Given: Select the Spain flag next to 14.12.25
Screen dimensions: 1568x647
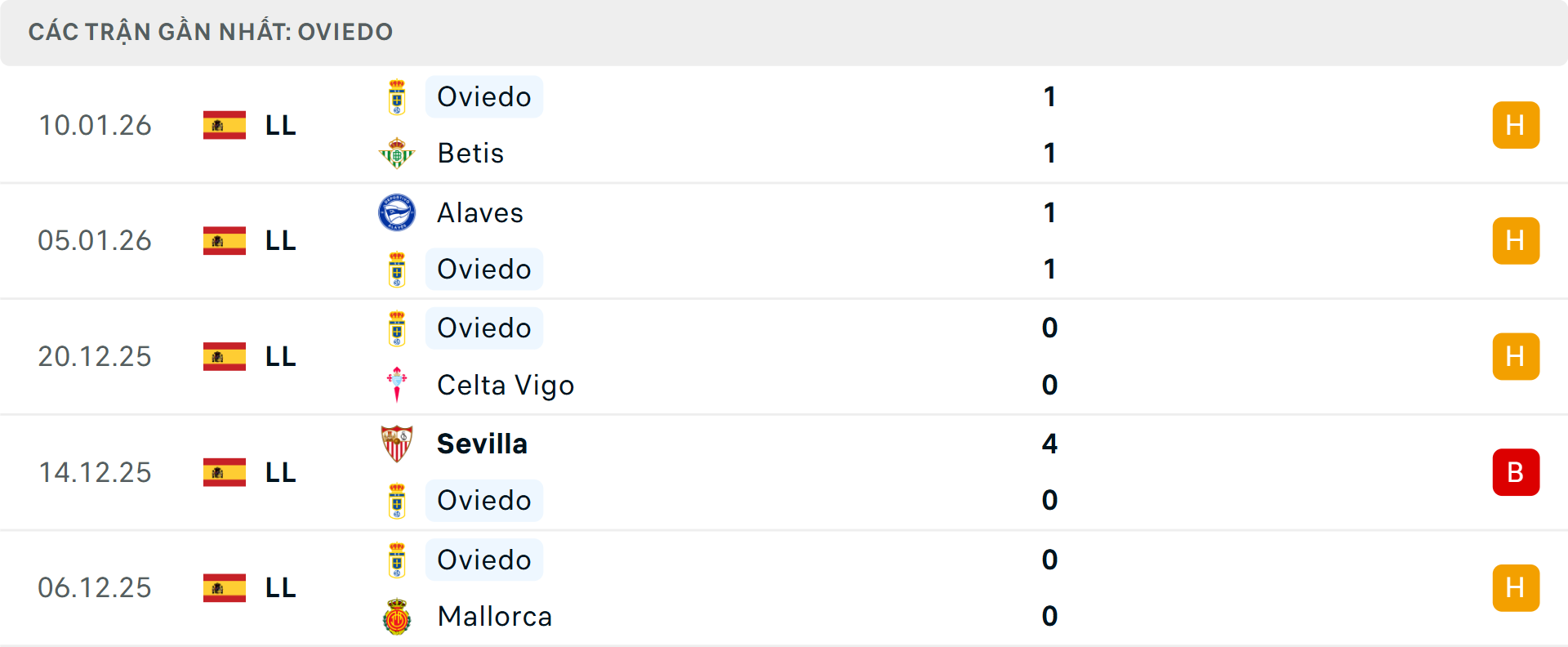Looking at the screenshot, I should point(224,472).
